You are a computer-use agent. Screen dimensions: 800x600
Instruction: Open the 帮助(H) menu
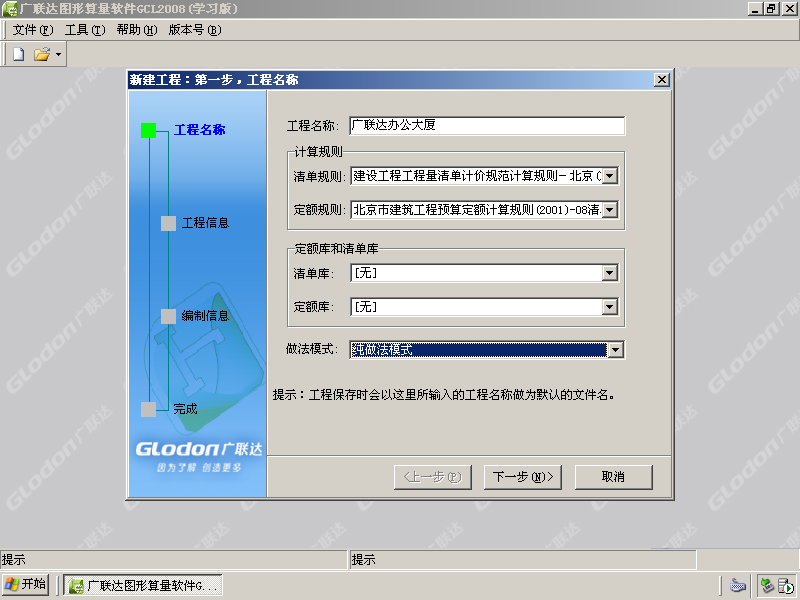tap(137, 30)
